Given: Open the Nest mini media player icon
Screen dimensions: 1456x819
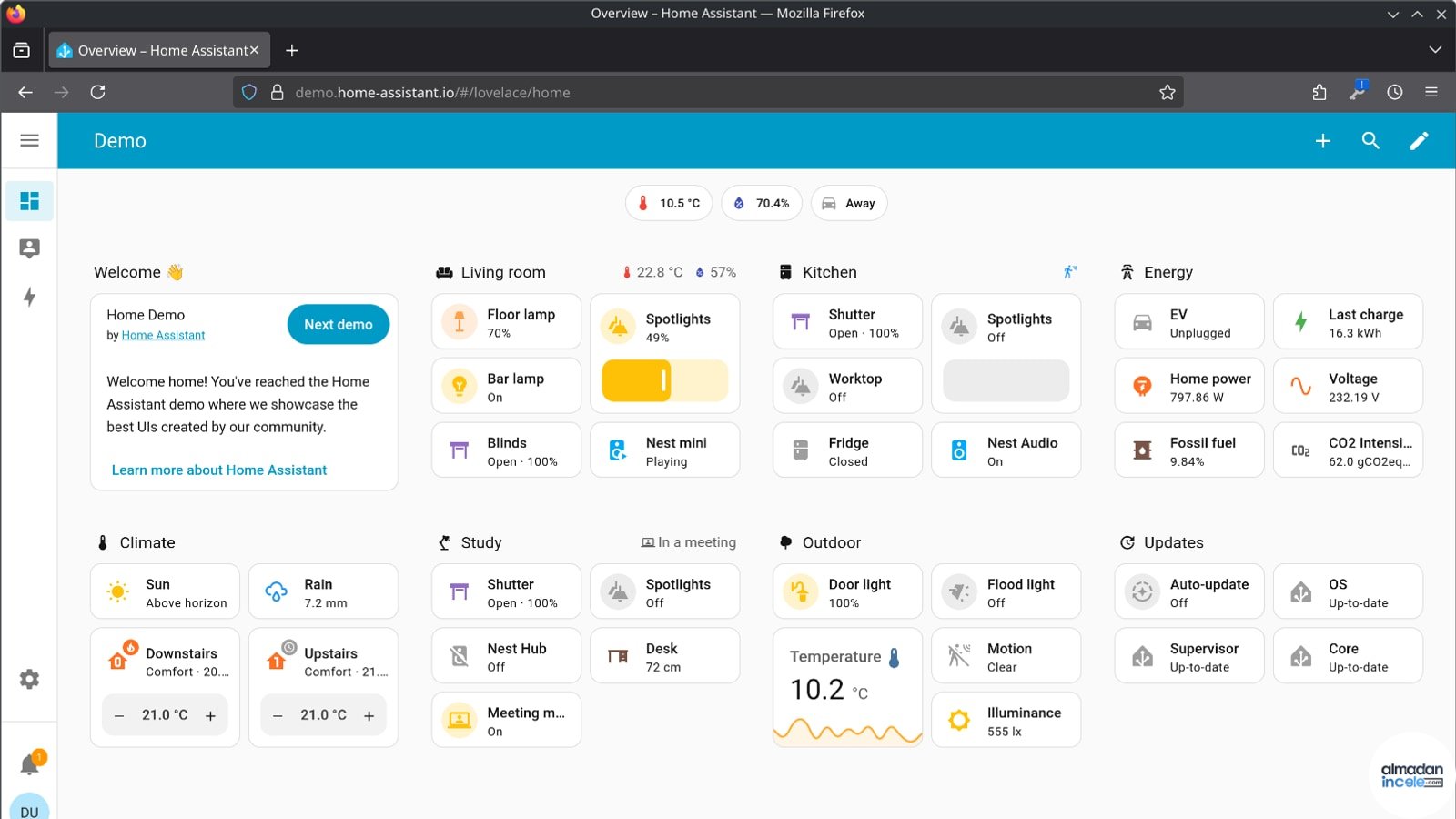Looking at the screenshot, I should (x=619, y=450).
